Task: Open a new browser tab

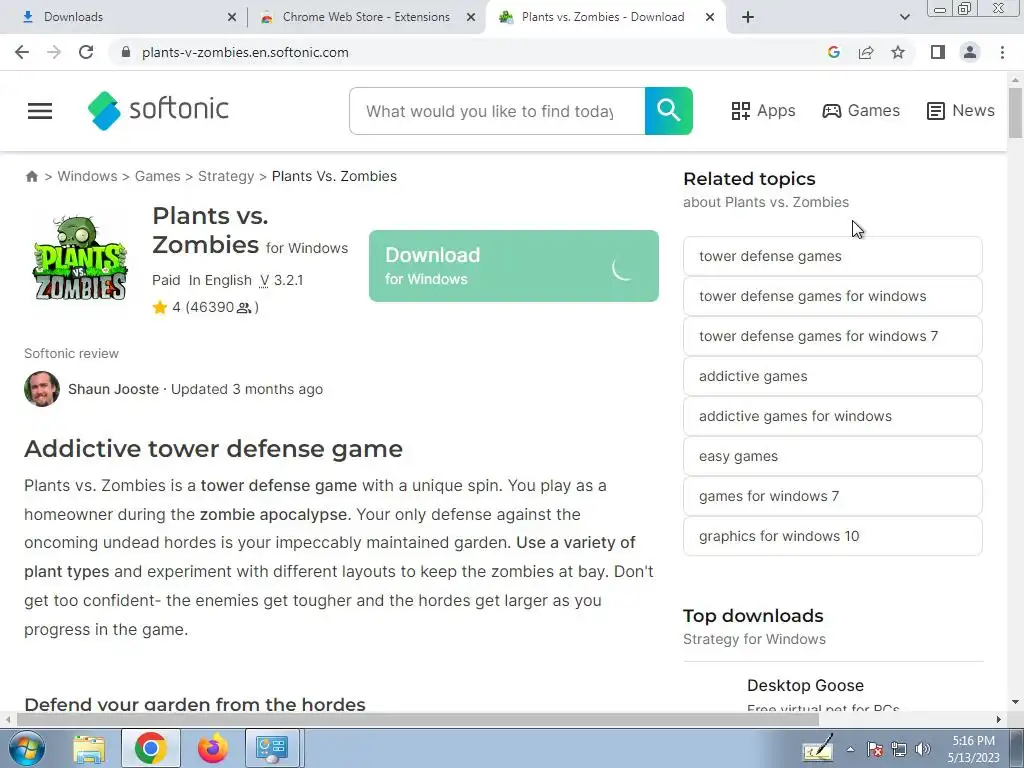Action: click(748, 17)
